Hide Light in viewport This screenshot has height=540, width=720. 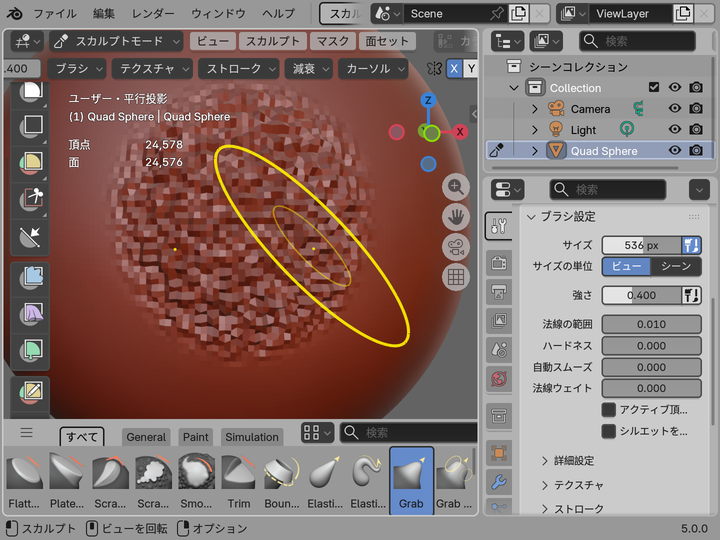click(x=675, y=129)
